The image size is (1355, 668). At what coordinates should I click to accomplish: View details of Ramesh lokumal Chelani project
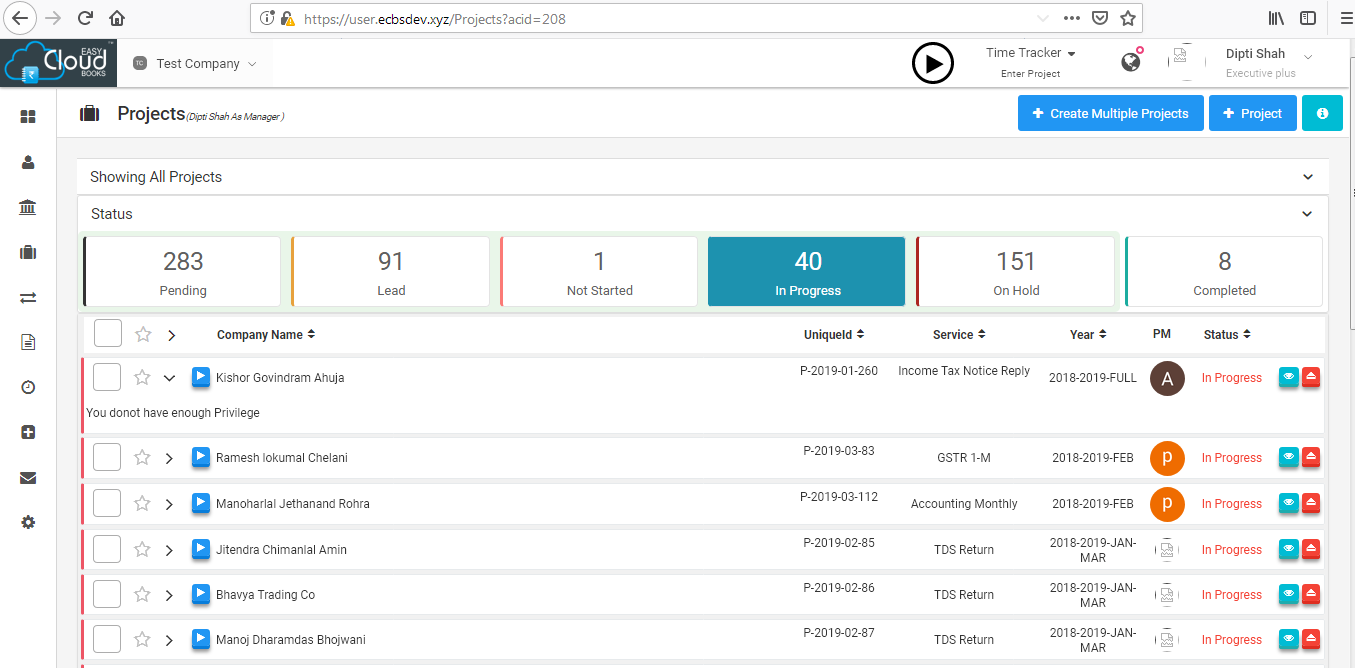pos(1288,457)
